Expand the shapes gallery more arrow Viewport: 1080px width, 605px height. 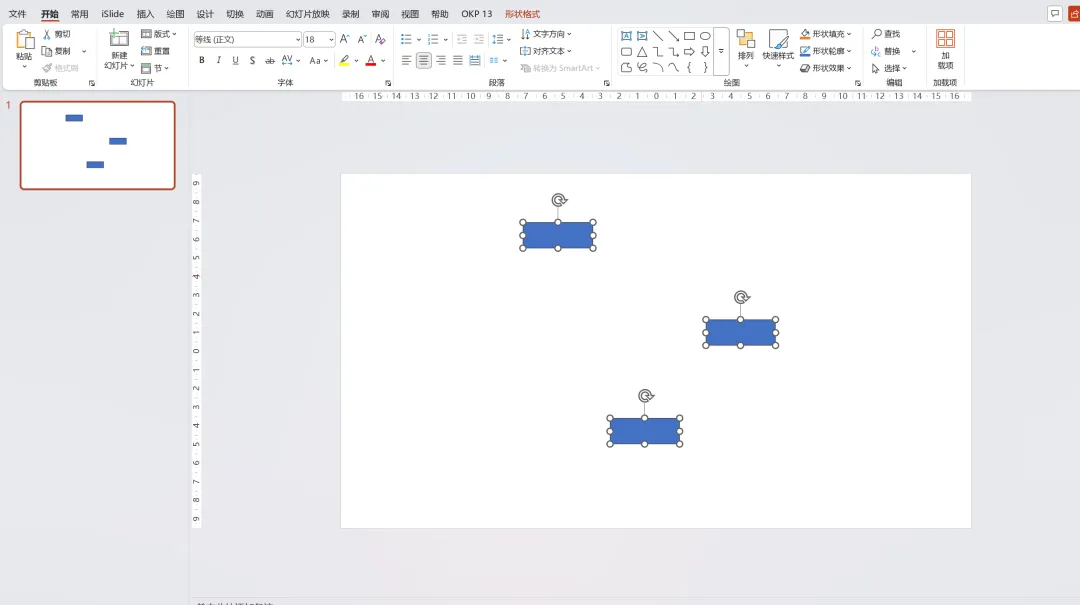721,52
